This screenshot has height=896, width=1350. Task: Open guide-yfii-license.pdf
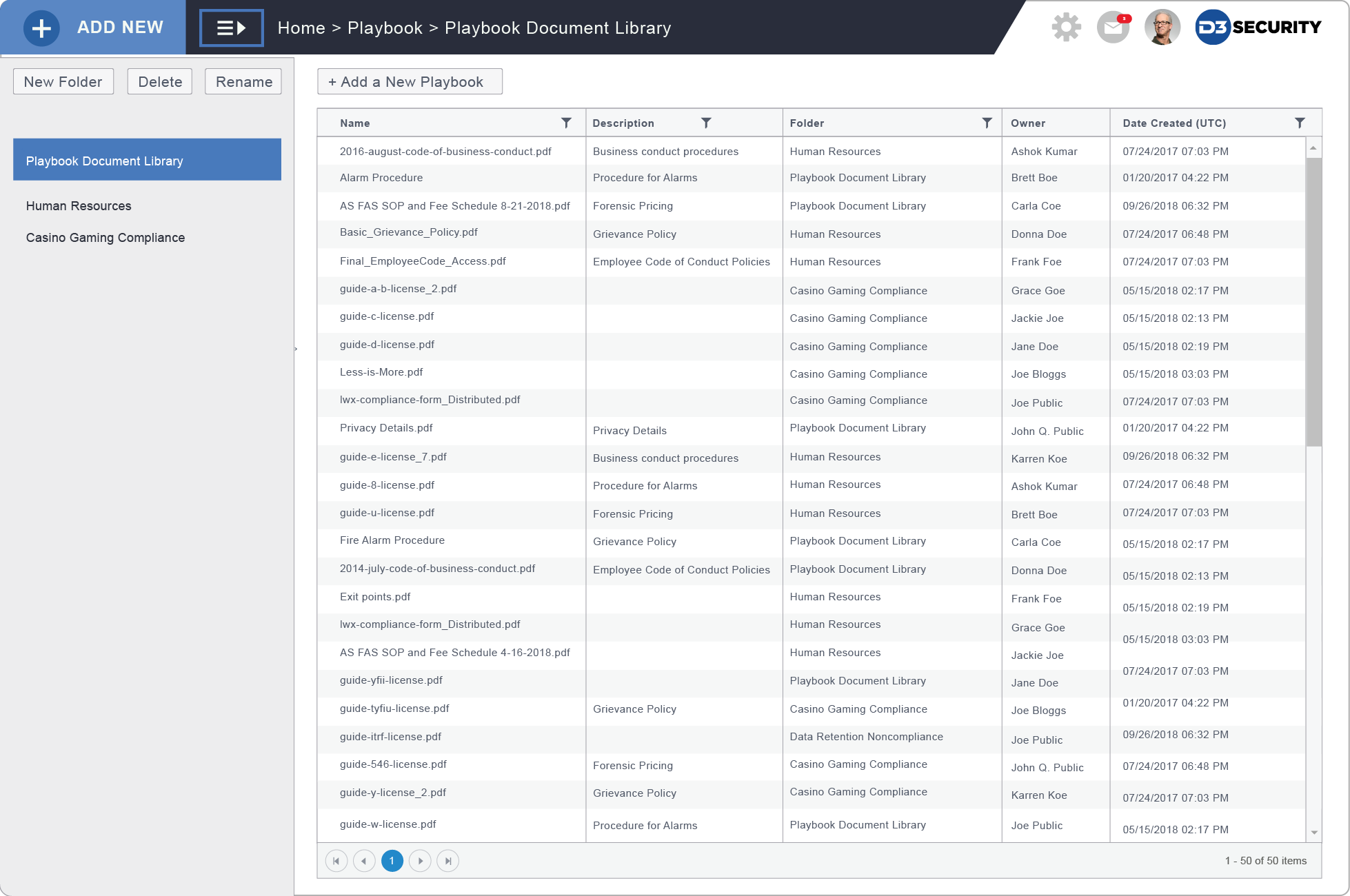point(391,680)
